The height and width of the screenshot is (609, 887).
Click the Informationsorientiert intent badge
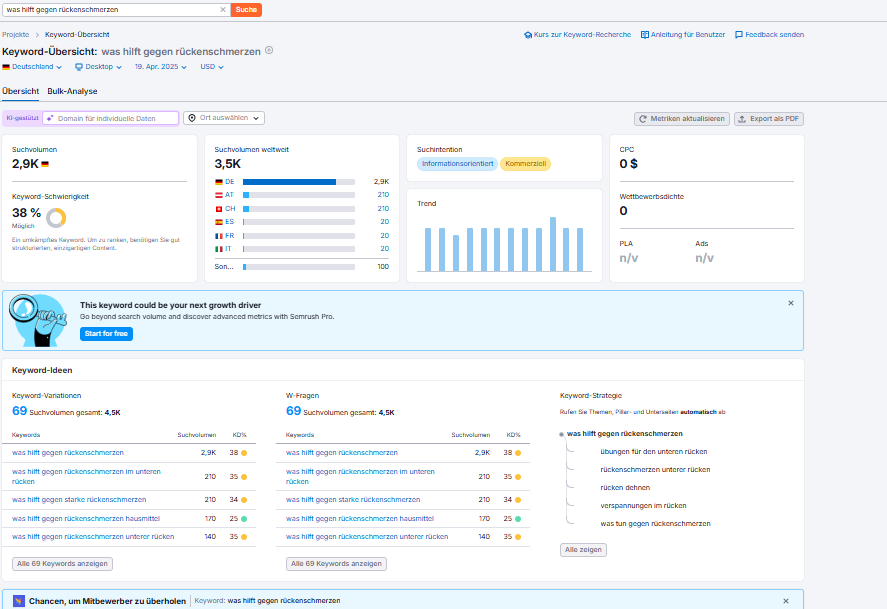tap(457, 164)
